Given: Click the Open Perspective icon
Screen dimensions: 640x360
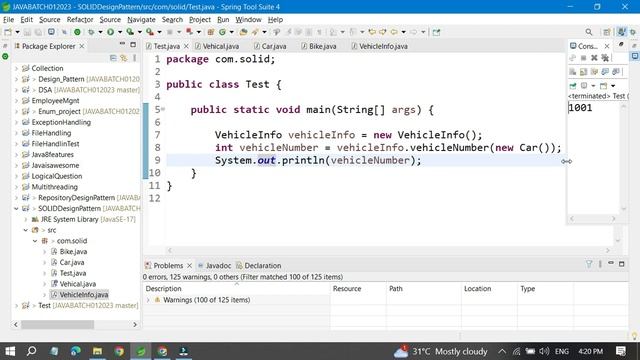Looking at the screenshot, I should coord(607,32).
